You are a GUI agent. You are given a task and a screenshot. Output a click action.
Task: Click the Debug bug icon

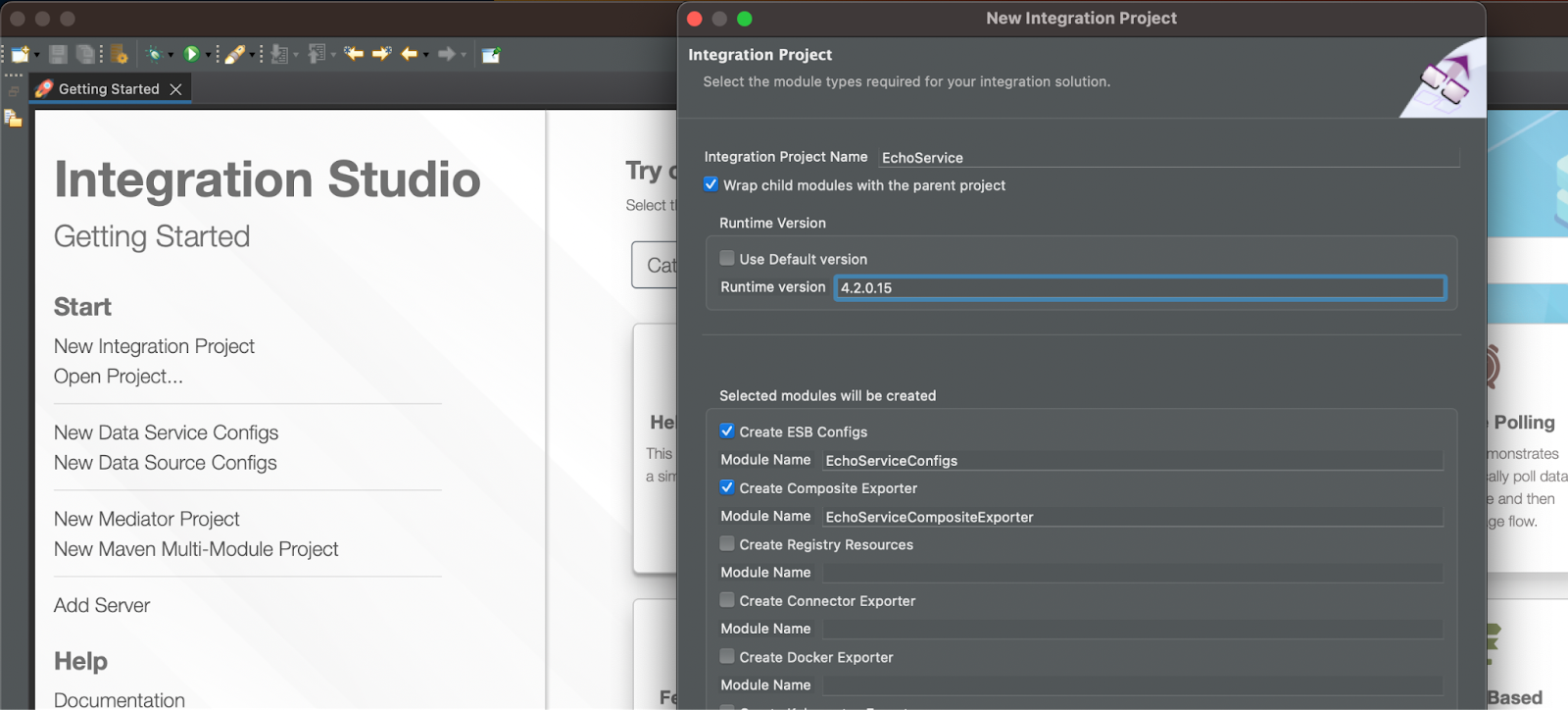click(155, 55)
